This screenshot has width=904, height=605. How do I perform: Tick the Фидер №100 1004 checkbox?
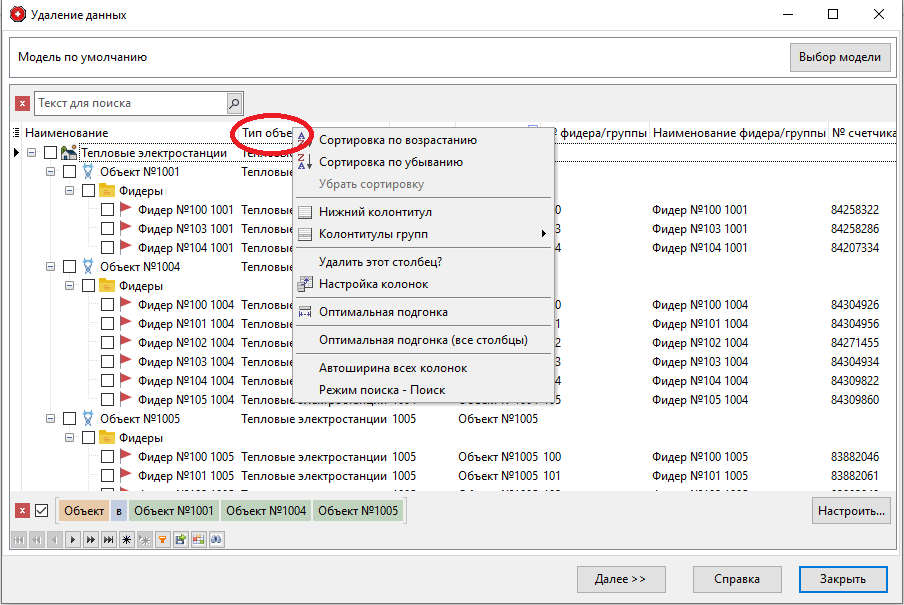pyautogui.click(x=107, y=304)
